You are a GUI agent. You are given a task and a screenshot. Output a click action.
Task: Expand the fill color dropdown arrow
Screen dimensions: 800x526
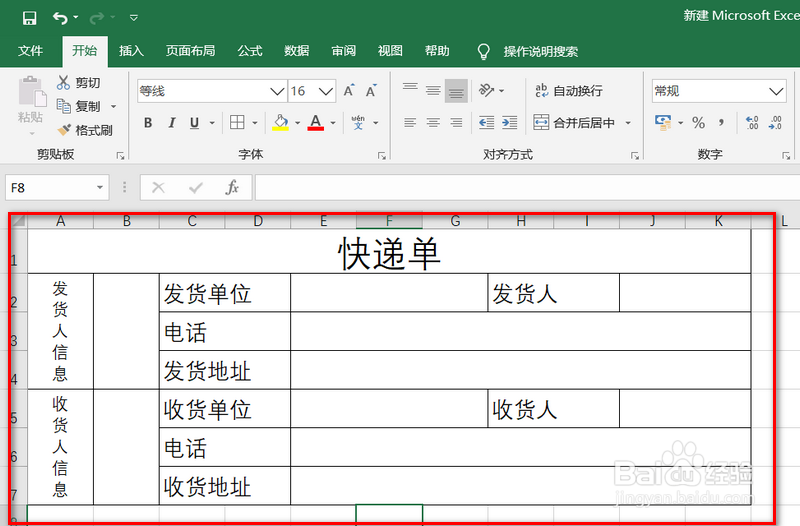pos(297,123)
